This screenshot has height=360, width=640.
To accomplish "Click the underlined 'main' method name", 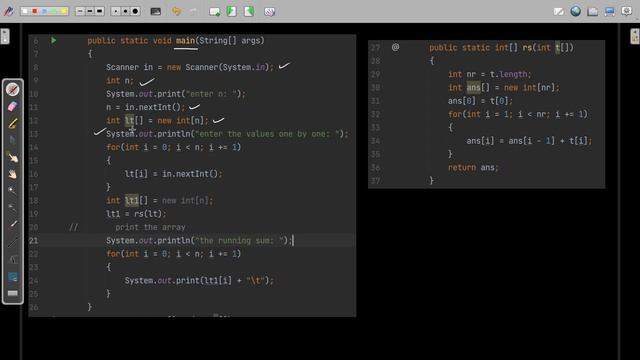I will [185, 41].
